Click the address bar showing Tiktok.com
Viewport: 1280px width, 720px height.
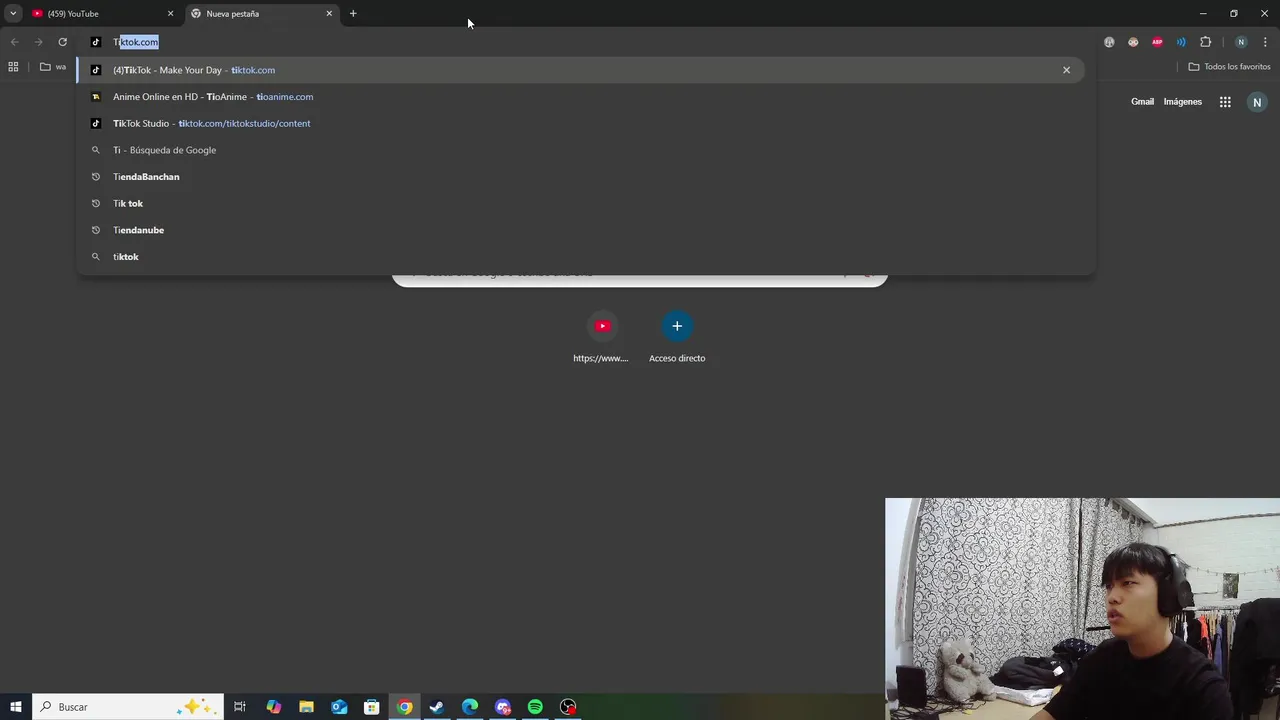[580, 42]
